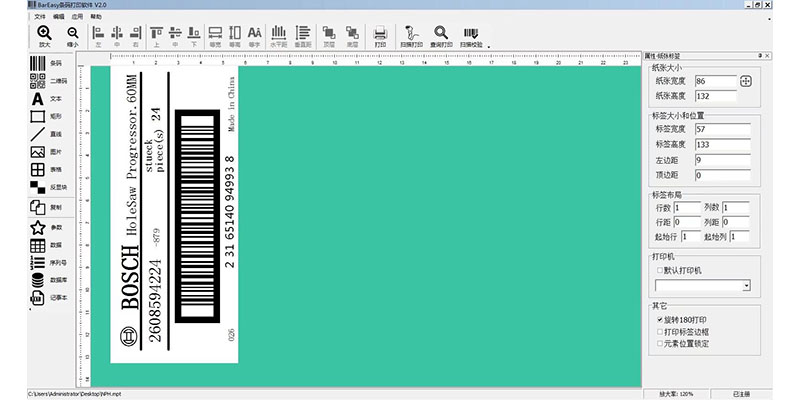Open the database (数据库) tool
The height and width of the screenshot is (400, 800).
(x=38, y=280)
